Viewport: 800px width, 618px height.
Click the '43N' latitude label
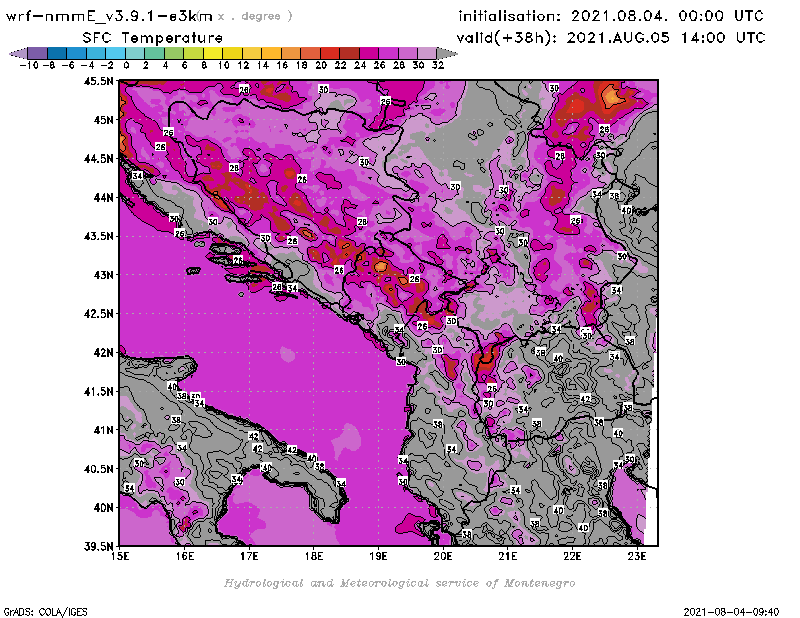(x=103, y=275)
